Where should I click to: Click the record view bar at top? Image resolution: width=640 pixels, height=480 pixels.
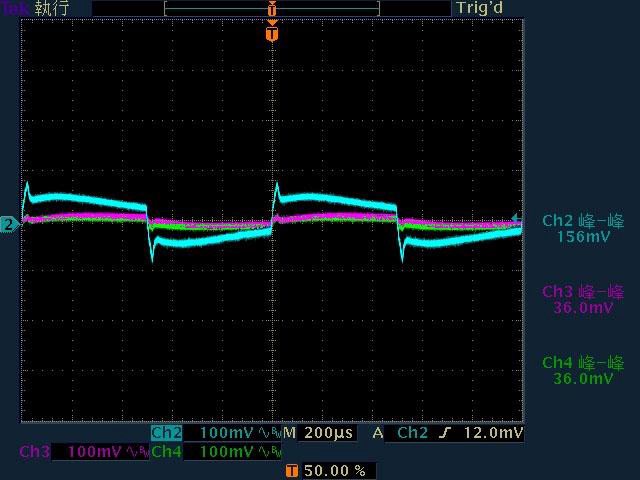click(x=271, y=8)
